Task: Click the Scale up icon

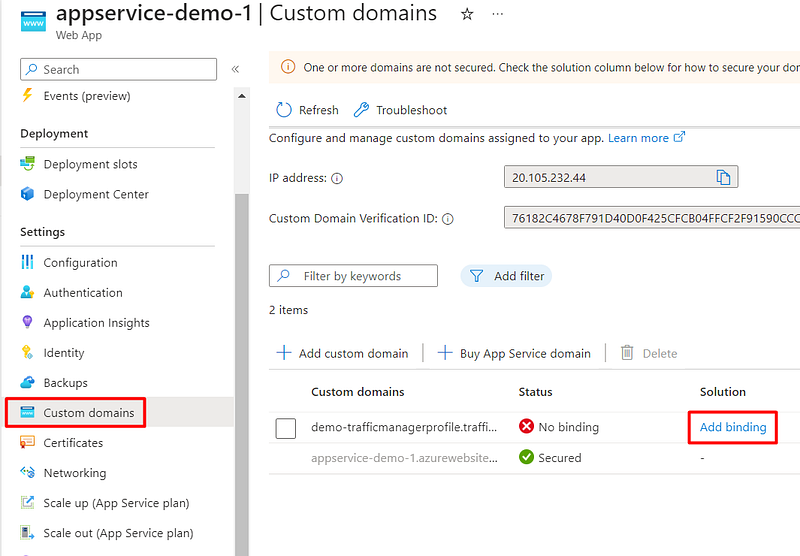Action: tap(28, 502)
